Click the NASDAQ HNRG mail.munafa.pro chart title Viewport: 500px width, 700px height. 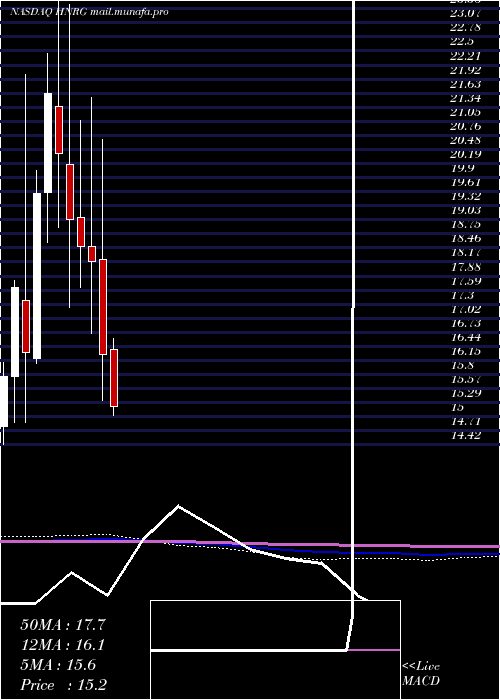point(89,12)
